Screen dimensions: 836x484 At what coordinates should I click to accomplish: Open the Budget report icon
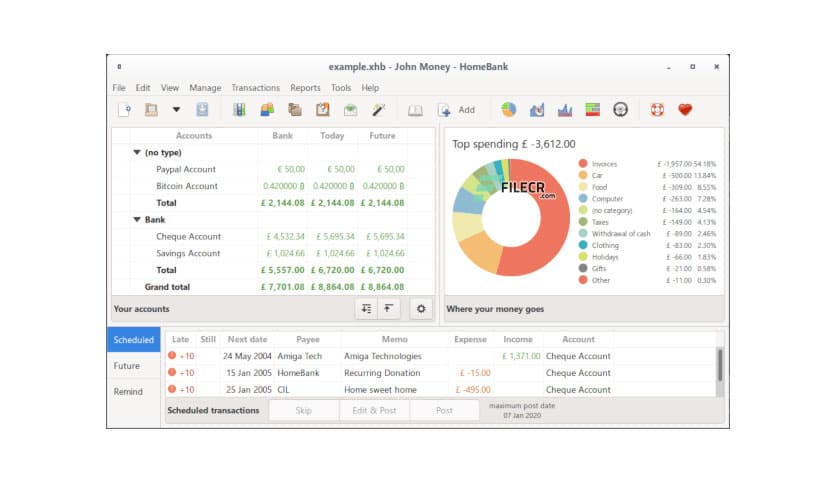pos(592,110)
